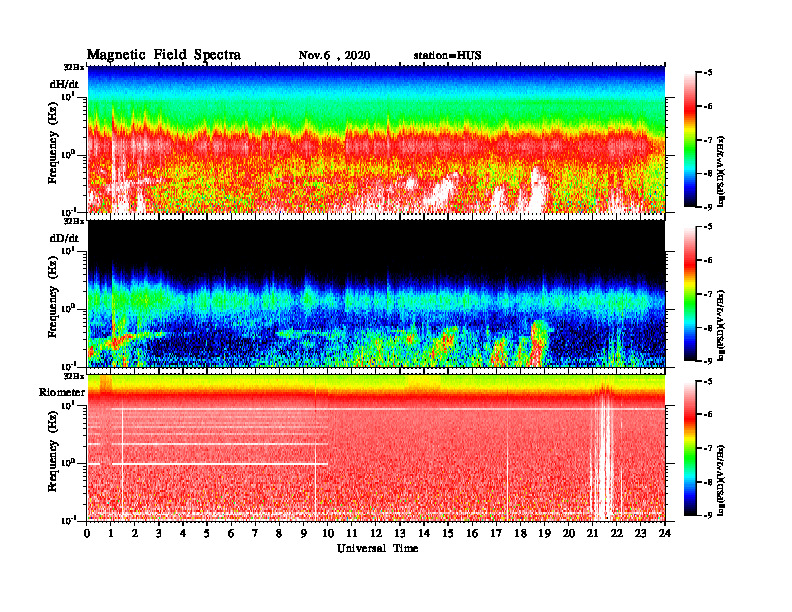The width and height of the screenshot is (792, 612).
Task: Click hour "8" on the Universal Time axis
Action: (x=279, y=534)
